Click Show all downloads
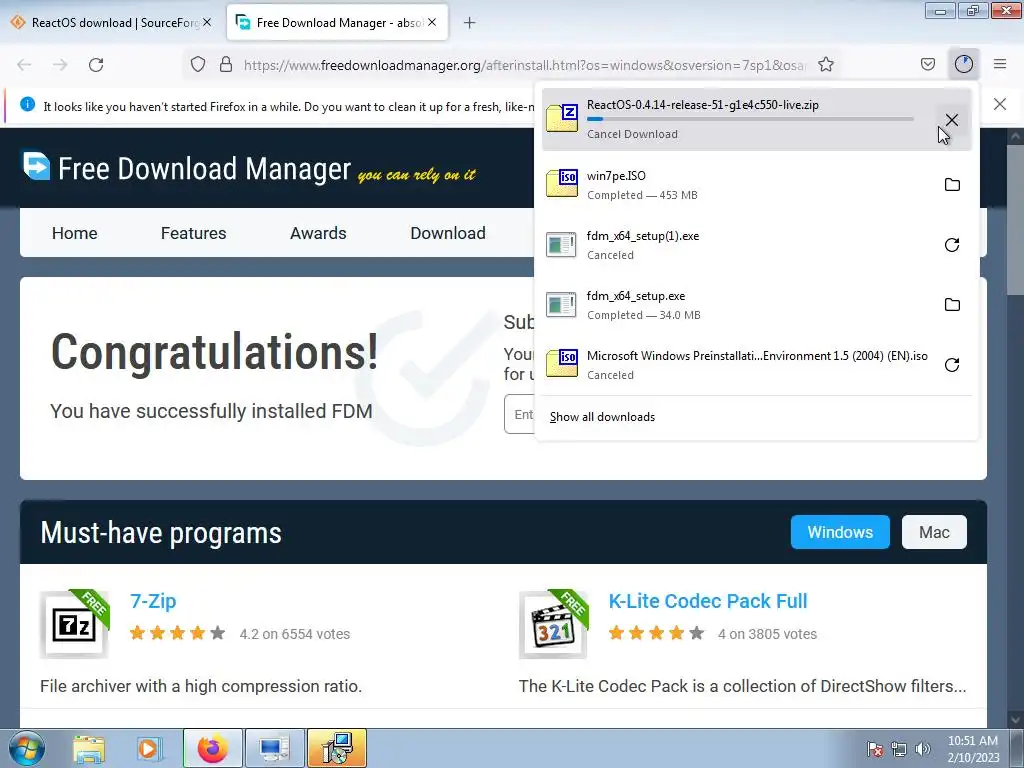Image resolution: width=1024 pixels, height=768 pixels. [602, 417]
